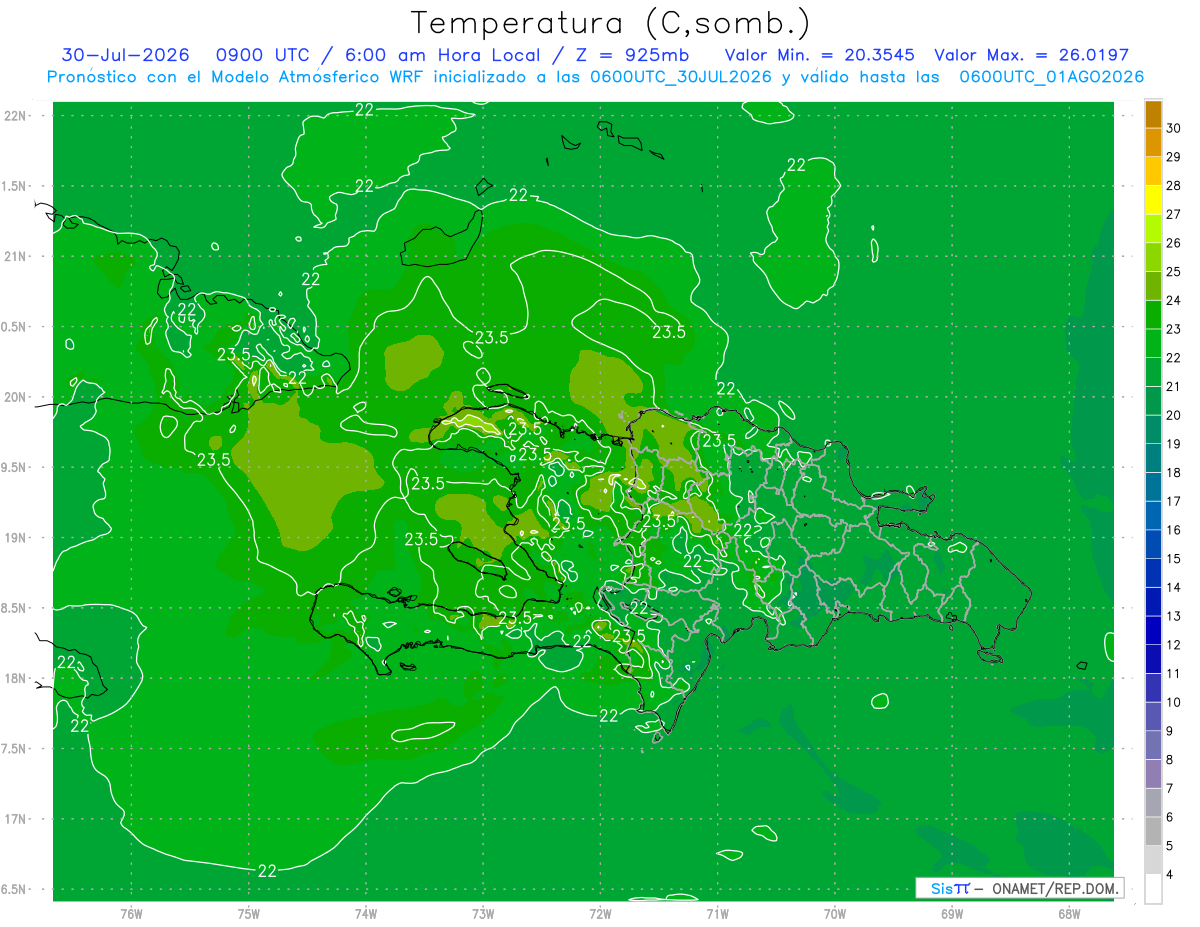Click the "73W" longitude axis label
The image size is (1200, 927).
click(483, 913)
